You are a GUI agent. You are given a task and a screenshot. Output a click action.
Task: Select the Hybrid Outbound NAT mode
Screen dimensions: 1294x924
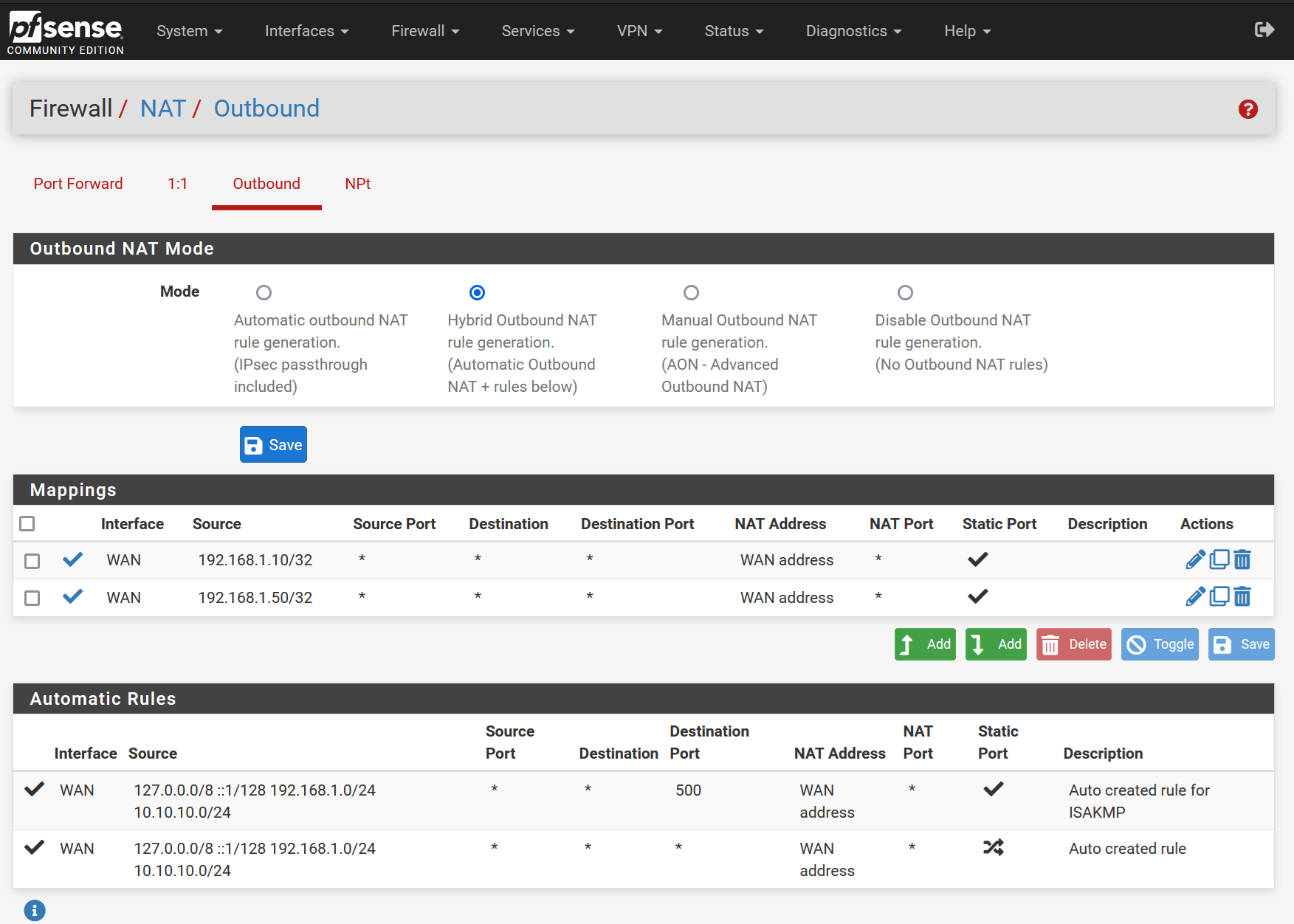pyautogui.click(x=478, y=293)
